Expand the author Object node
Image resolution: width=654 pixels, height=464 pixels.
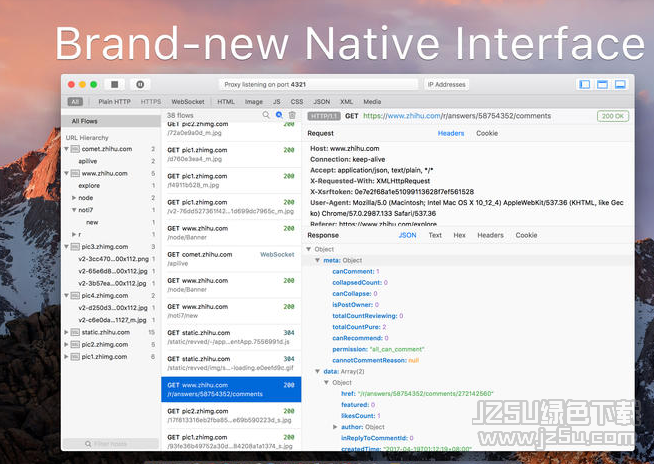coord(335,427)
